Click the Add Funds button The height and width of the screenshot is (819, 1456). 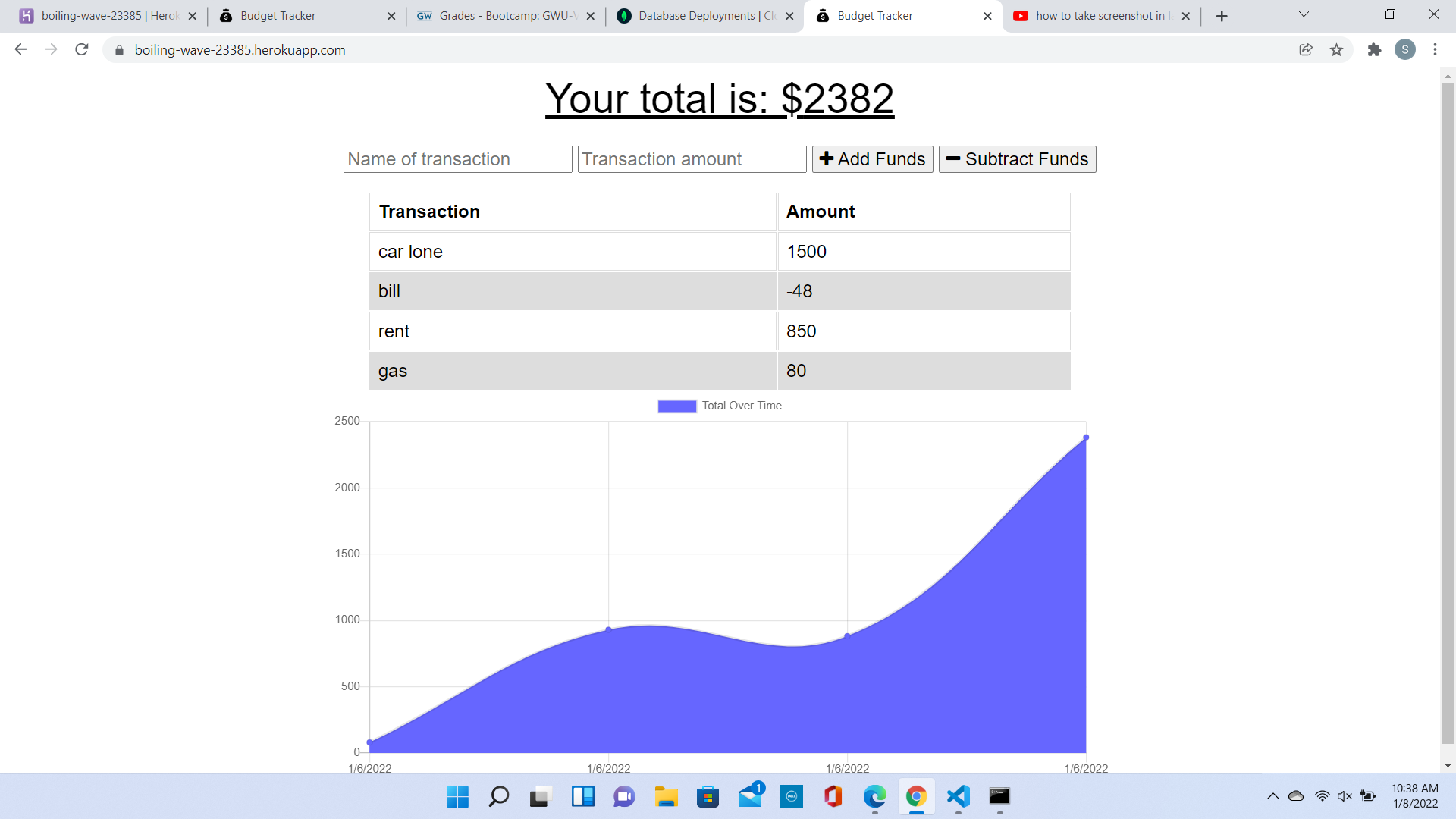coord(872,159)
